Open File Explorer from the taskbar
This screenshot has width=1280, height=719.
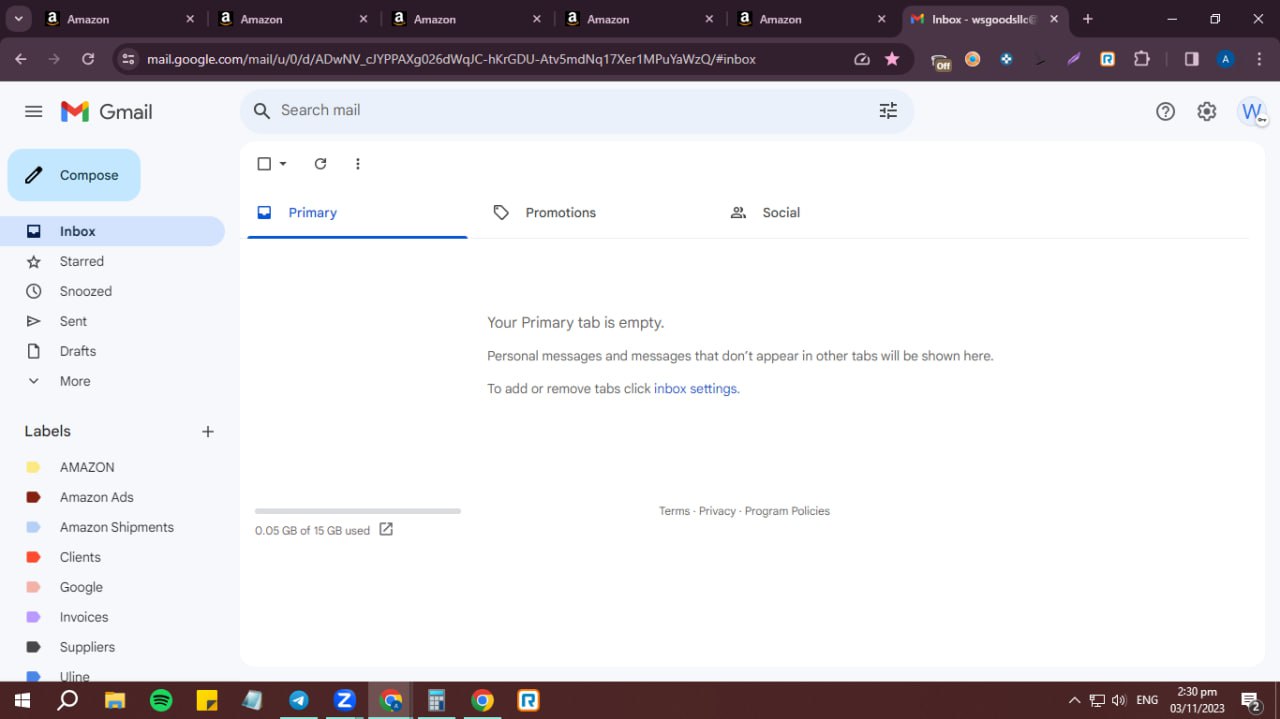115,700
